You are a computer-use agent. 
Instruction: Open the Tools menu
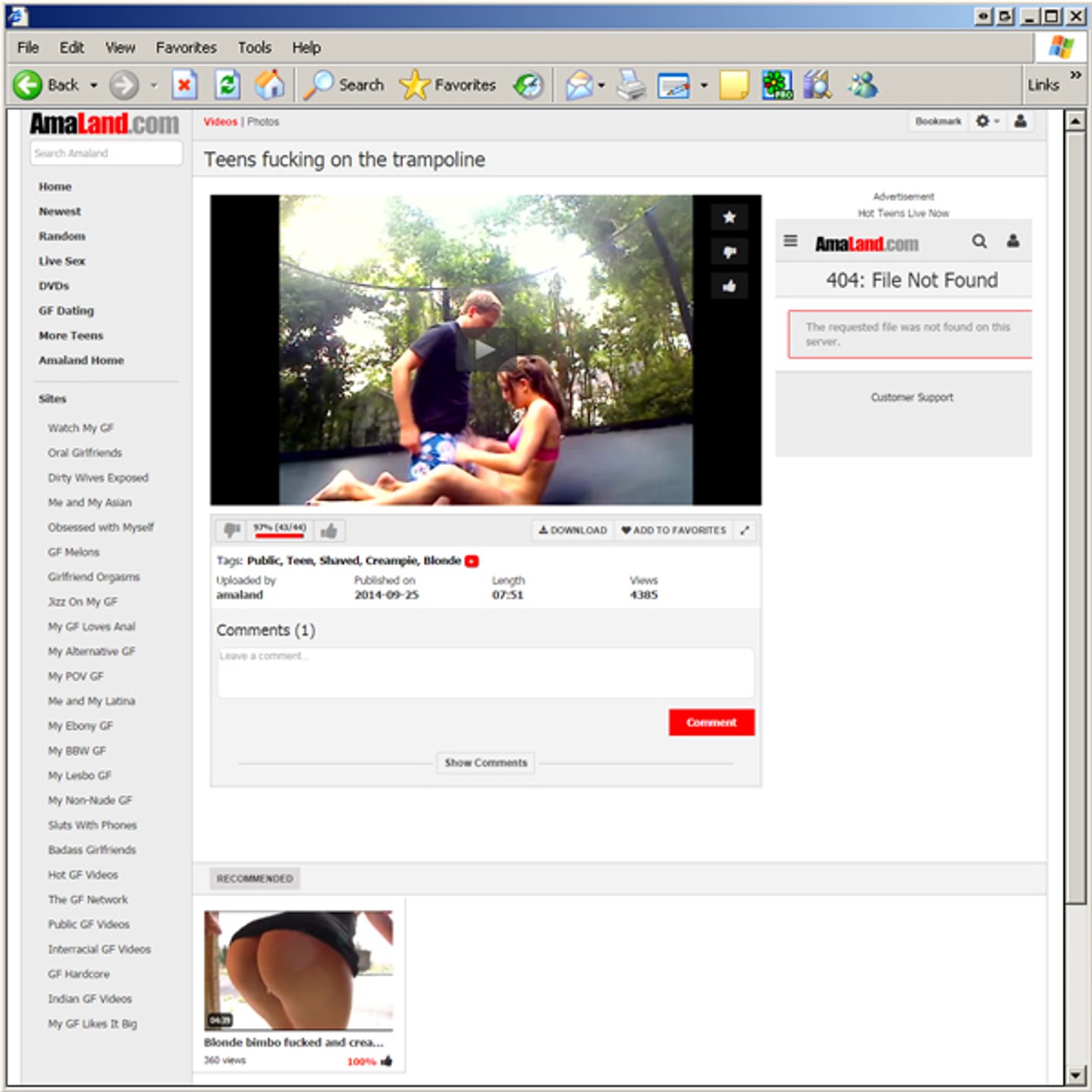(x=254, y=48)
